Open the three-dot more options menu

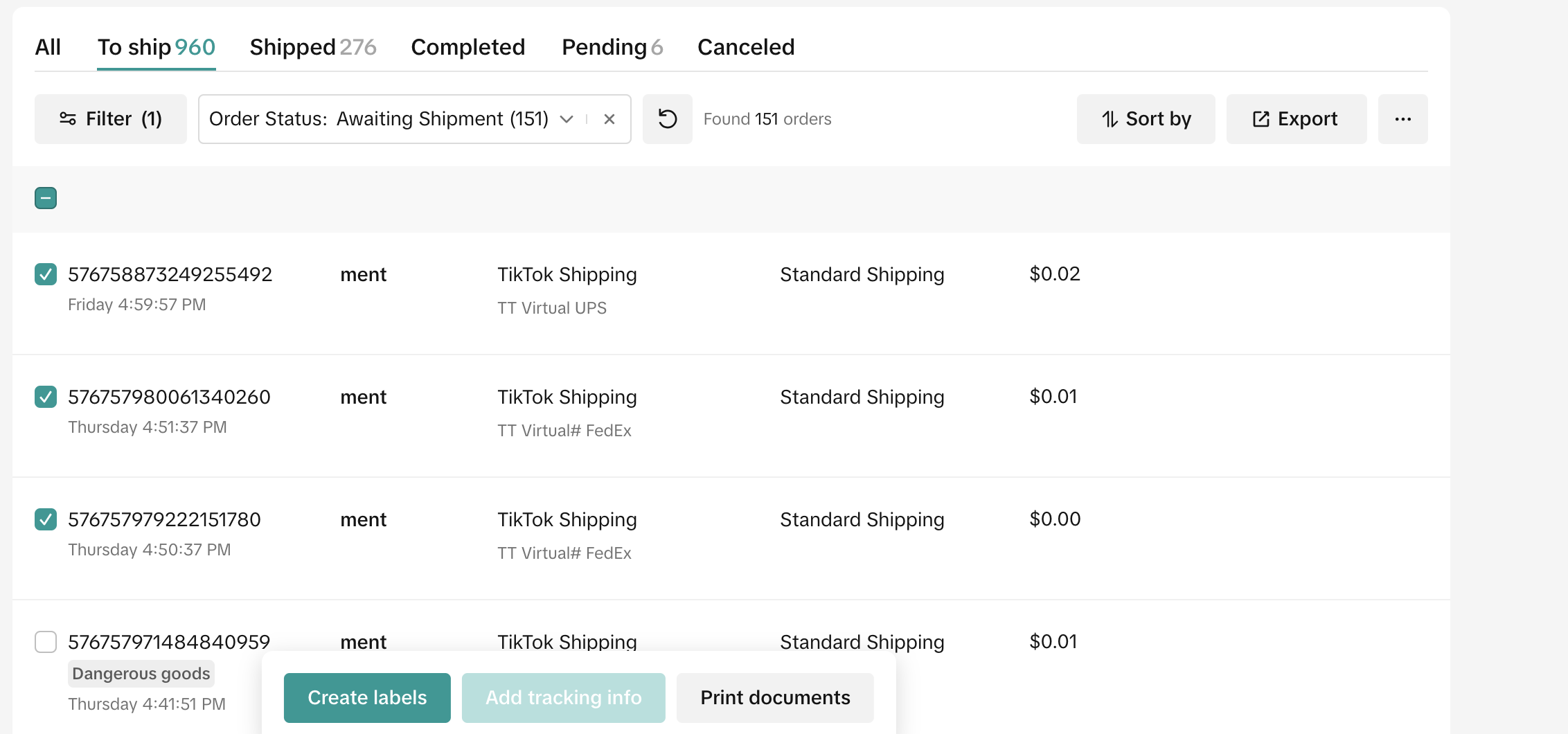pyautogui.click(x=1402, y=119)
